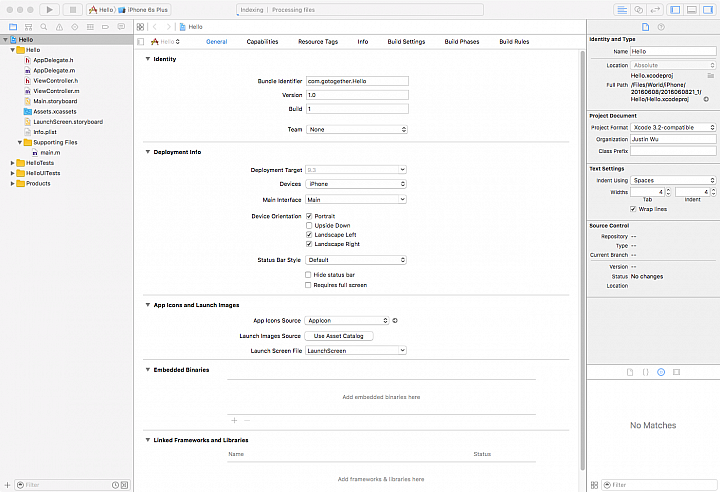Go forward in editor history
720x492 pixels.
(169, 27)
